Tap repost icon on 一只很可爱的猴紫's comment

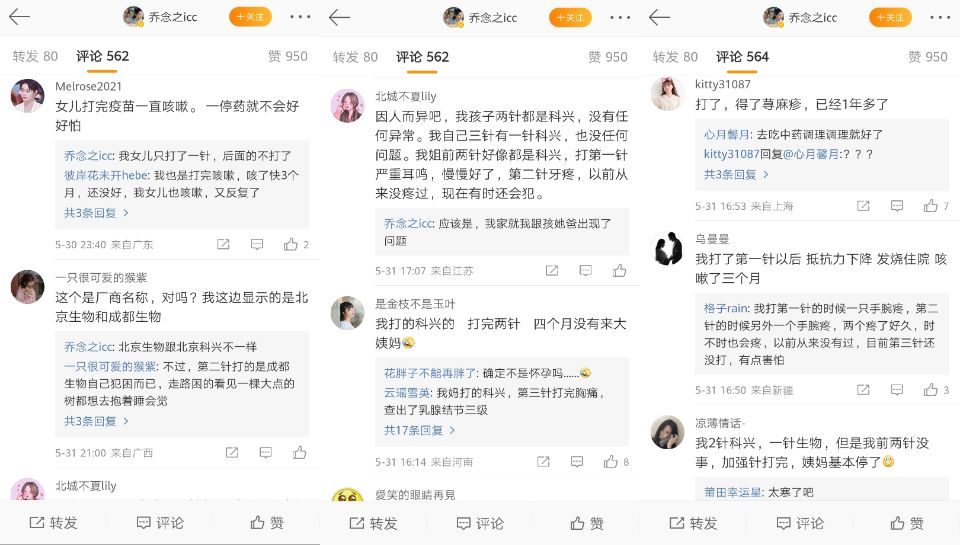click(232, 453)
